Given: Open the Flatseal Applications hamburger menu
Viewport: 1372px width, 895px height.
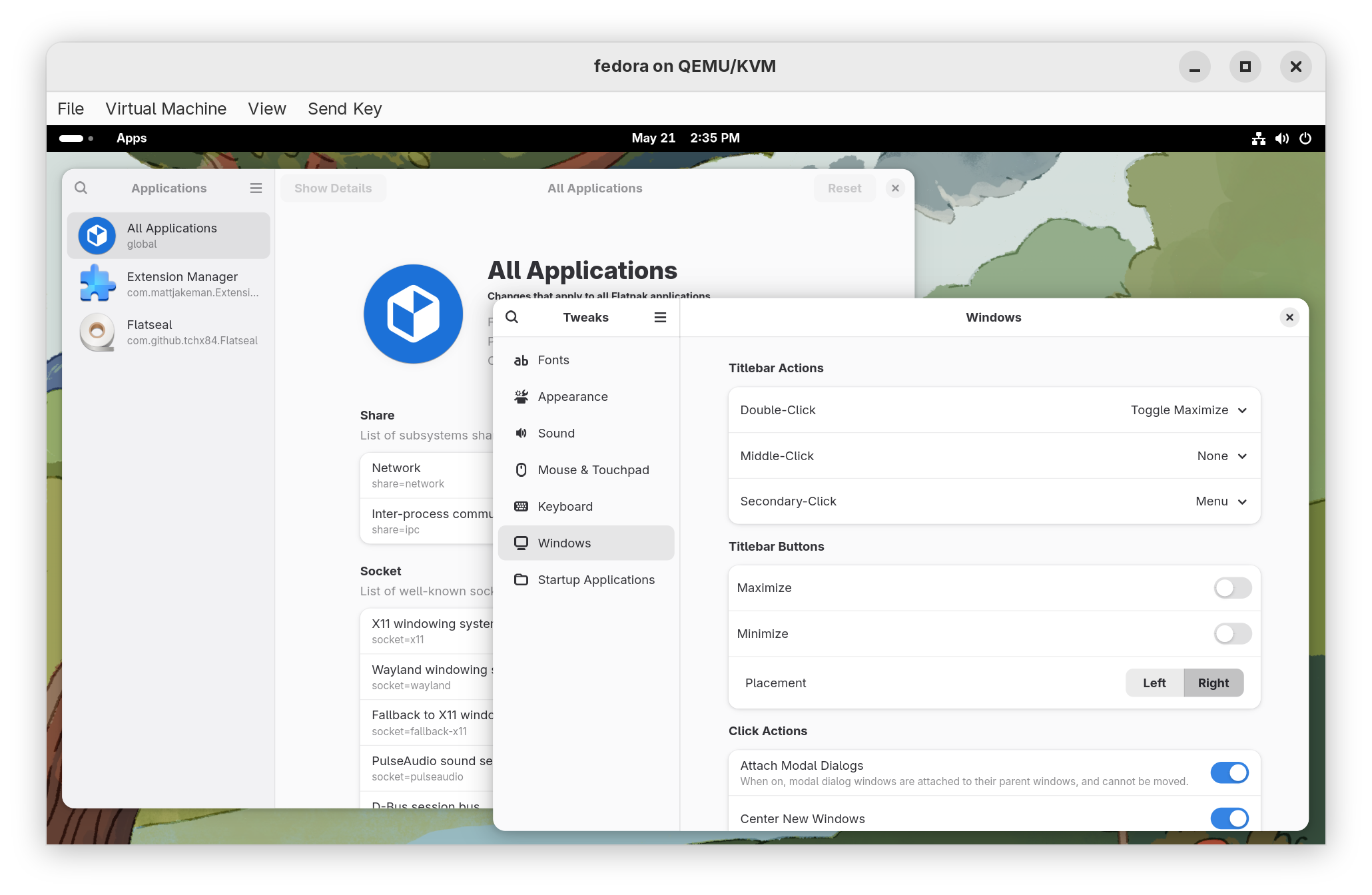Looking at the screenshot, I should 256,188.
